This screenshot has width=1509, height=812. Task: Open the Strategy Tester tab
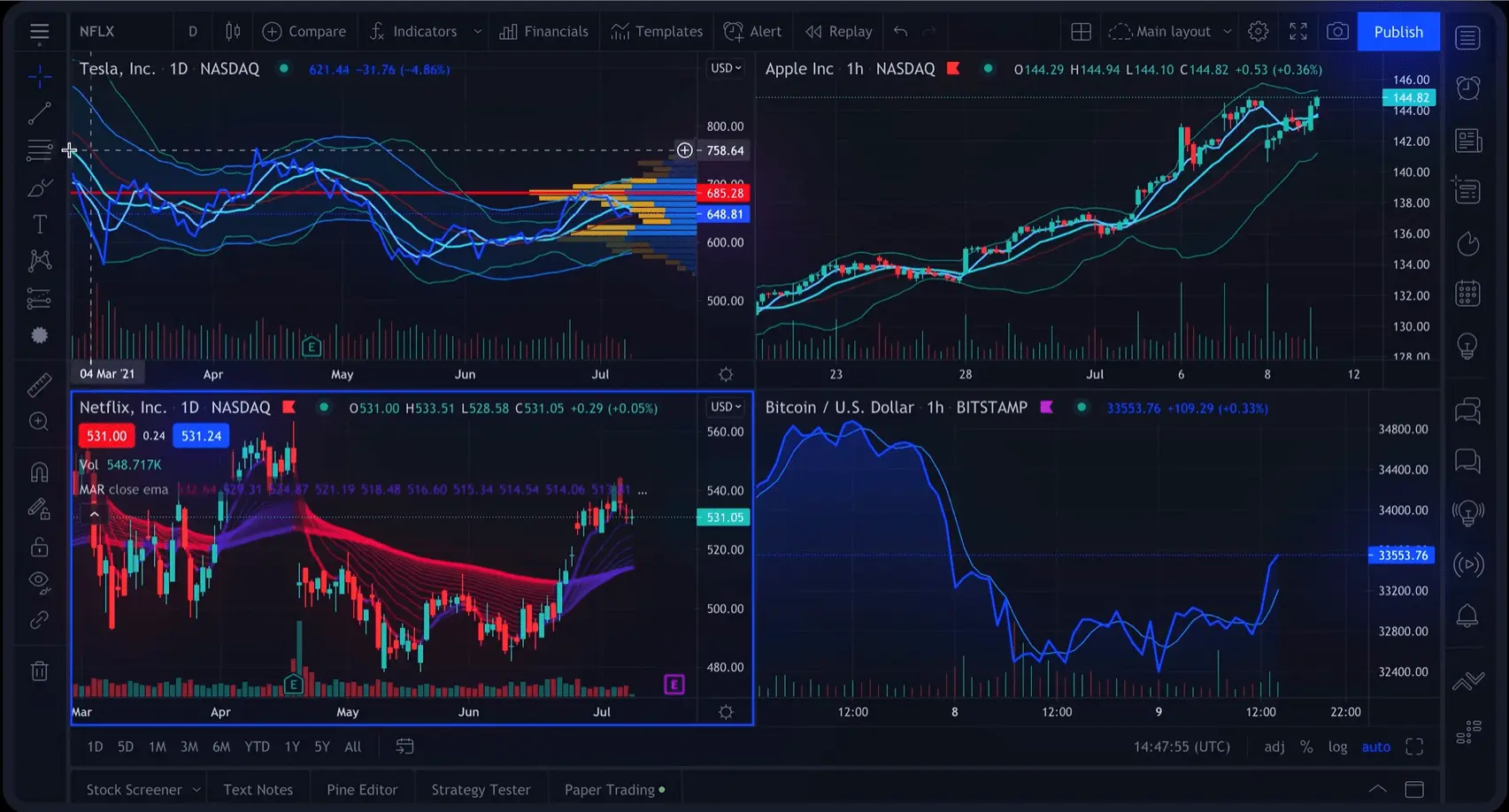pyautogui.click(x=481, y=788)
